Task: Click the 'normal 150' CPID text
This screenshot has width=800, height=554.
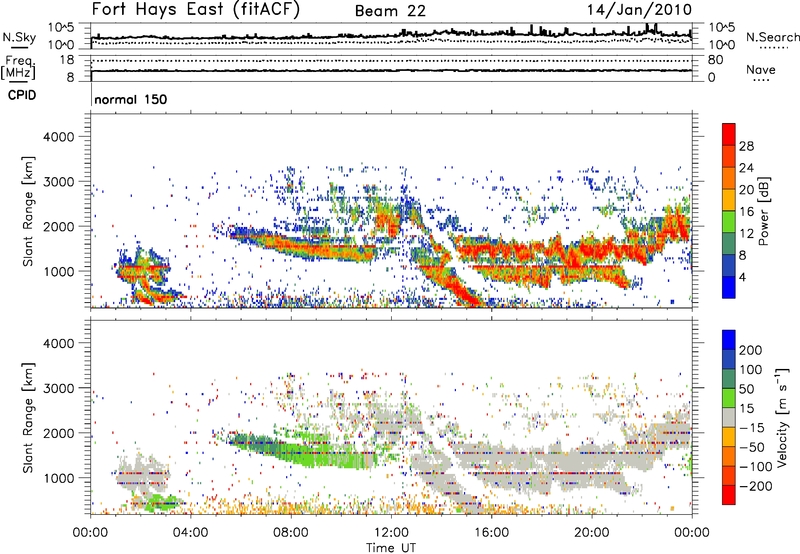Action: (131, 99)
